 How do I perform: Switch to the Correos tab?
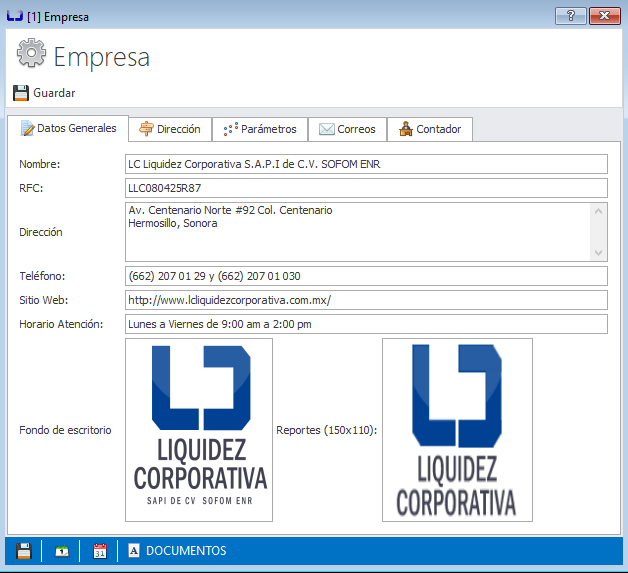347,129
